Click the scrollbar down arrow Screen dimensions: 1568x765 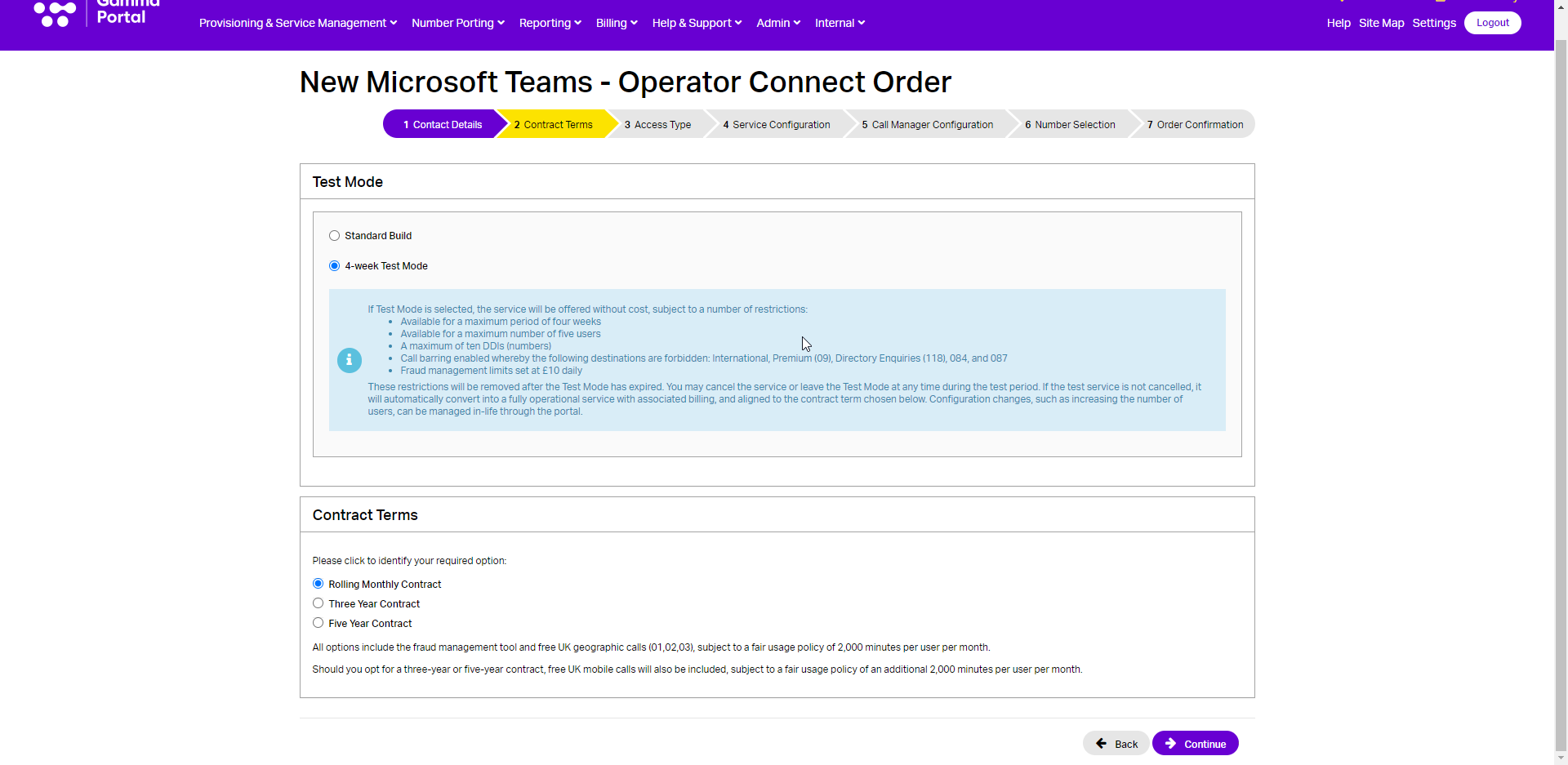pyautogui.click(x=1561, y=758)
